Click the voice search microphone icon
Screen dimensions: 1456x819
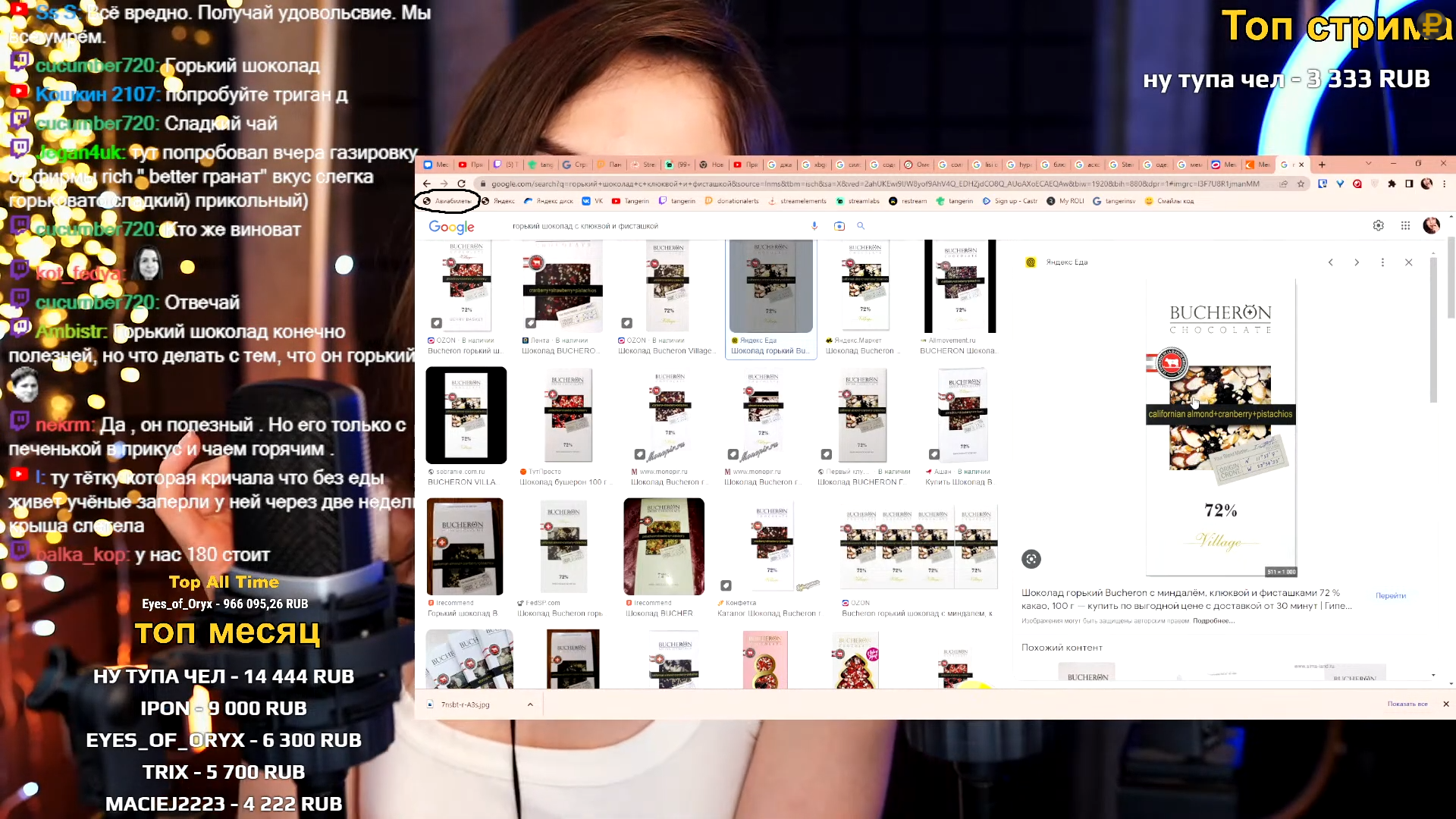(x=814, y=226)
